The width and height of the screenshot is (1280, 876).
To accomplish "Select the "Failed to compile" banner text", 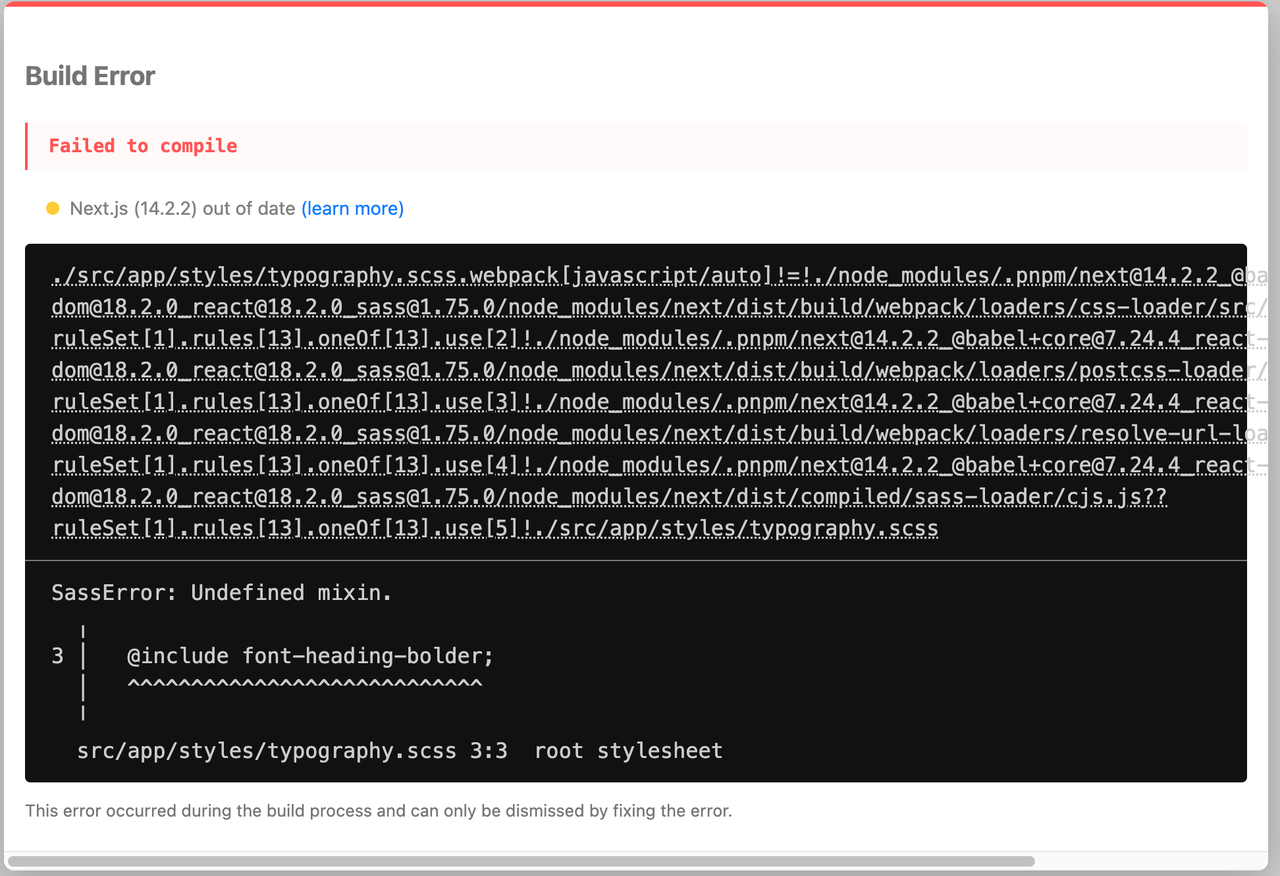I will [x=143, y=146].
